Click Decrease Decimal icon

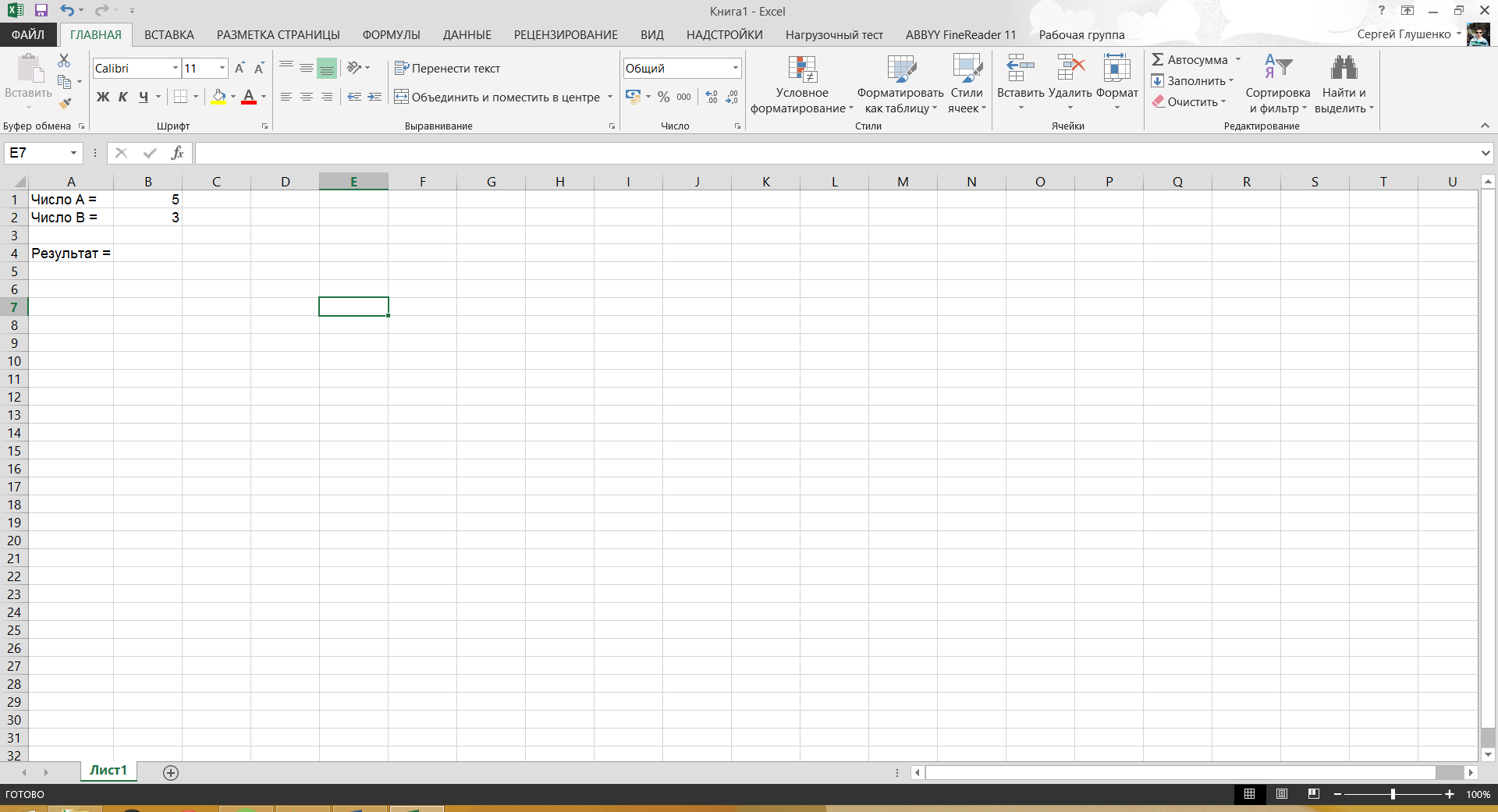(x=732, y=97)
